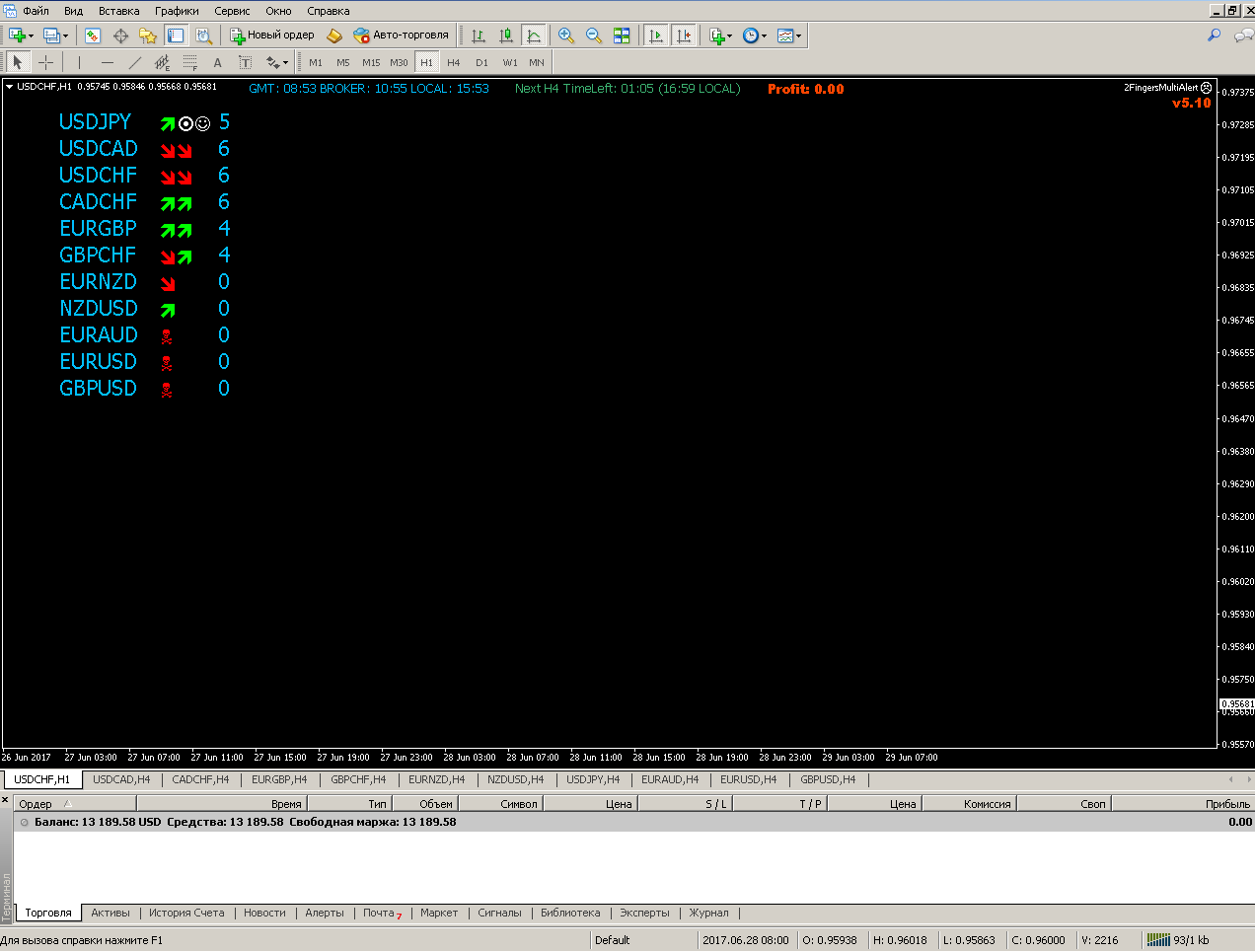The height and width of the screenshot is (952, 1255).
Task: Select the M15 timeframe
Action: click(371, 62)
